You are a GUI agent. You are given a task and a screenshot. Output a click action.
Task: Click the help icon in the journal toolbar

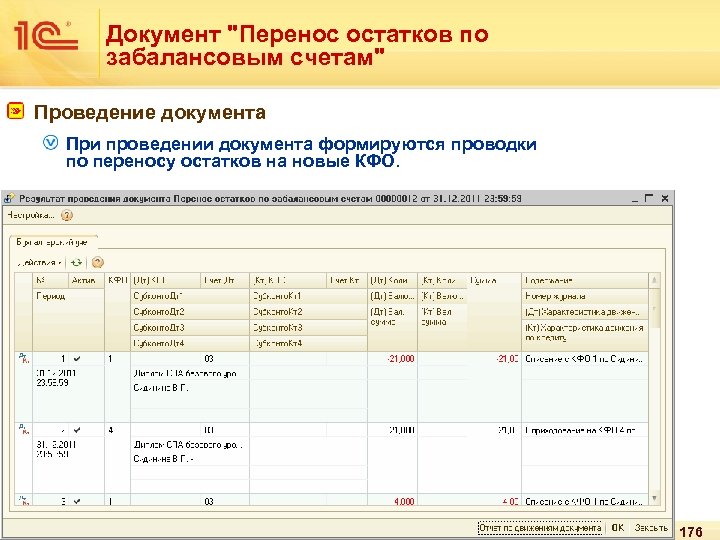[97, 263]
